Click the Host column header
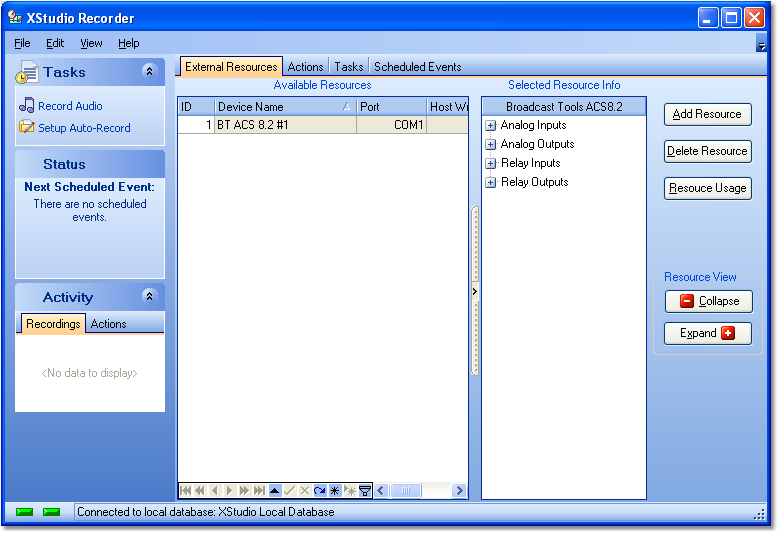This screenshot has width=778, height=533. (x=448, y=107)
